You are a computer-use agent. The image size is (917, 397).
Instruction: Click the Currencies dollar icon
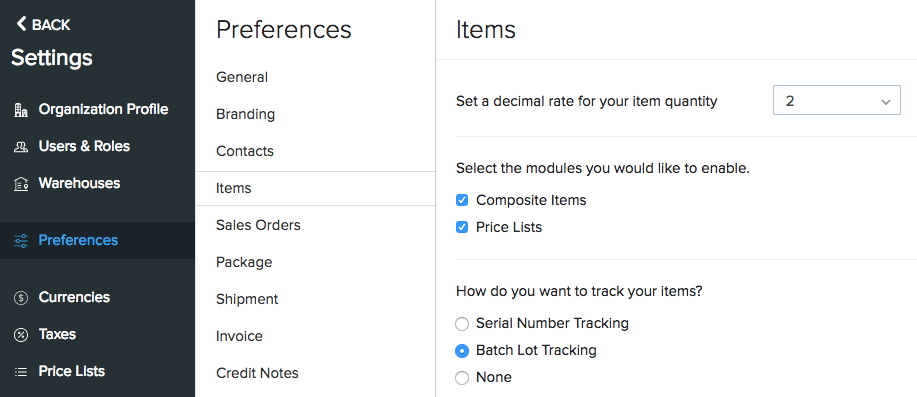click(x=21, y=298)
